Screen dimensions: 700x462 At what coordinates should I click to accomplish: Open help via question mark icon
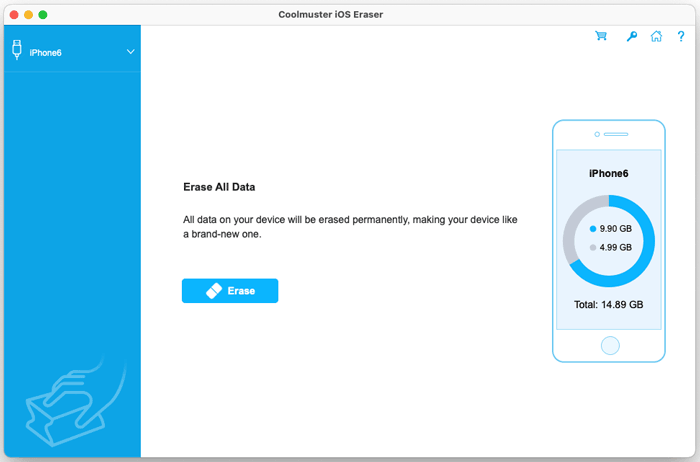(681, 36)
